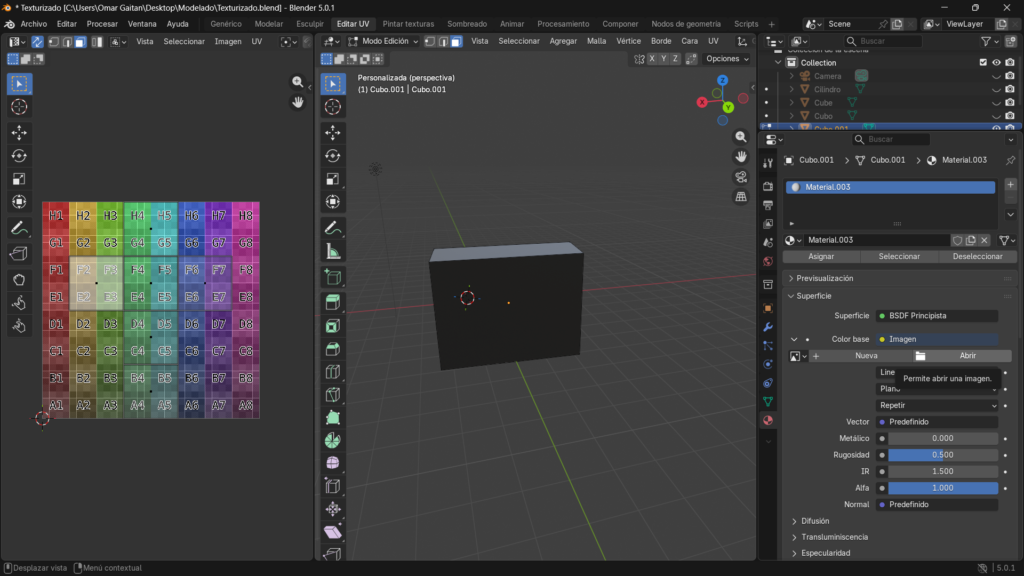Toggle camera view in the viewport
Viewport: 1024px width, 576px height.
pyautogui.click(x=741, y=177)
